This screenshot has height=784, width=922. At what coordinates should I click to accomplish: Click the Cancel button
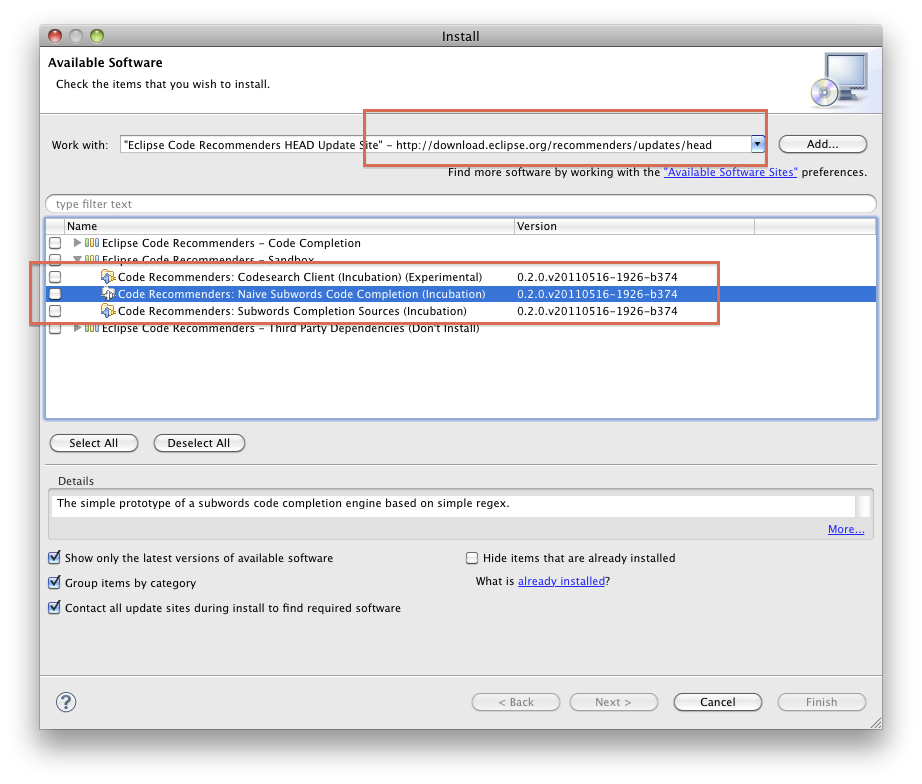pos(717,702)
